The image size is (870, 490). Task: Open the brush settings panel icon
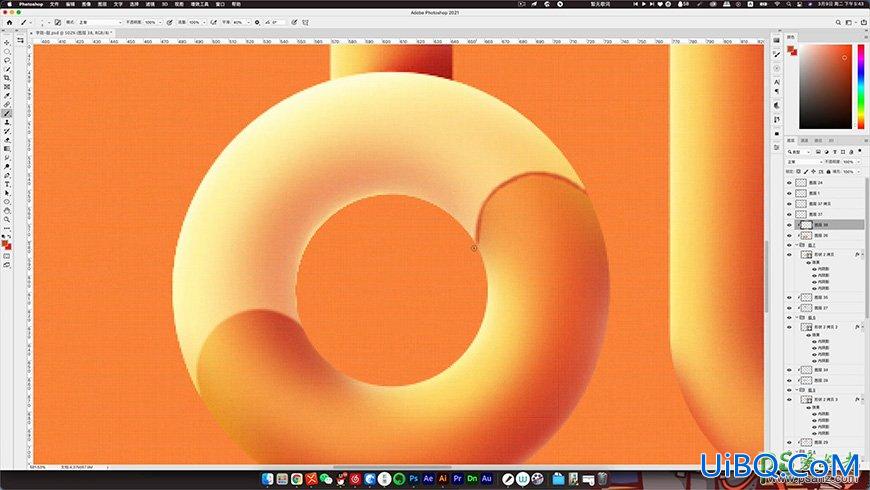coord(58,22)
